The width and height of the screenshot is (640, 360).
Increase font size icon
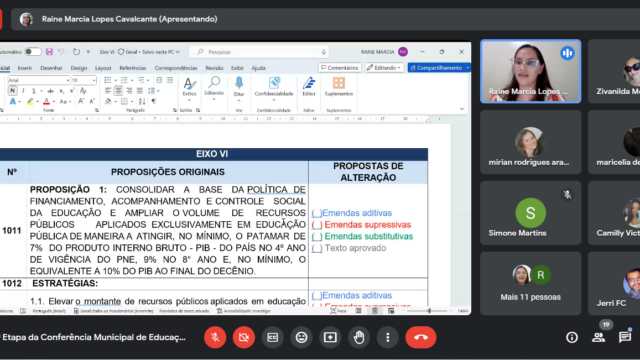pos(81,101)
